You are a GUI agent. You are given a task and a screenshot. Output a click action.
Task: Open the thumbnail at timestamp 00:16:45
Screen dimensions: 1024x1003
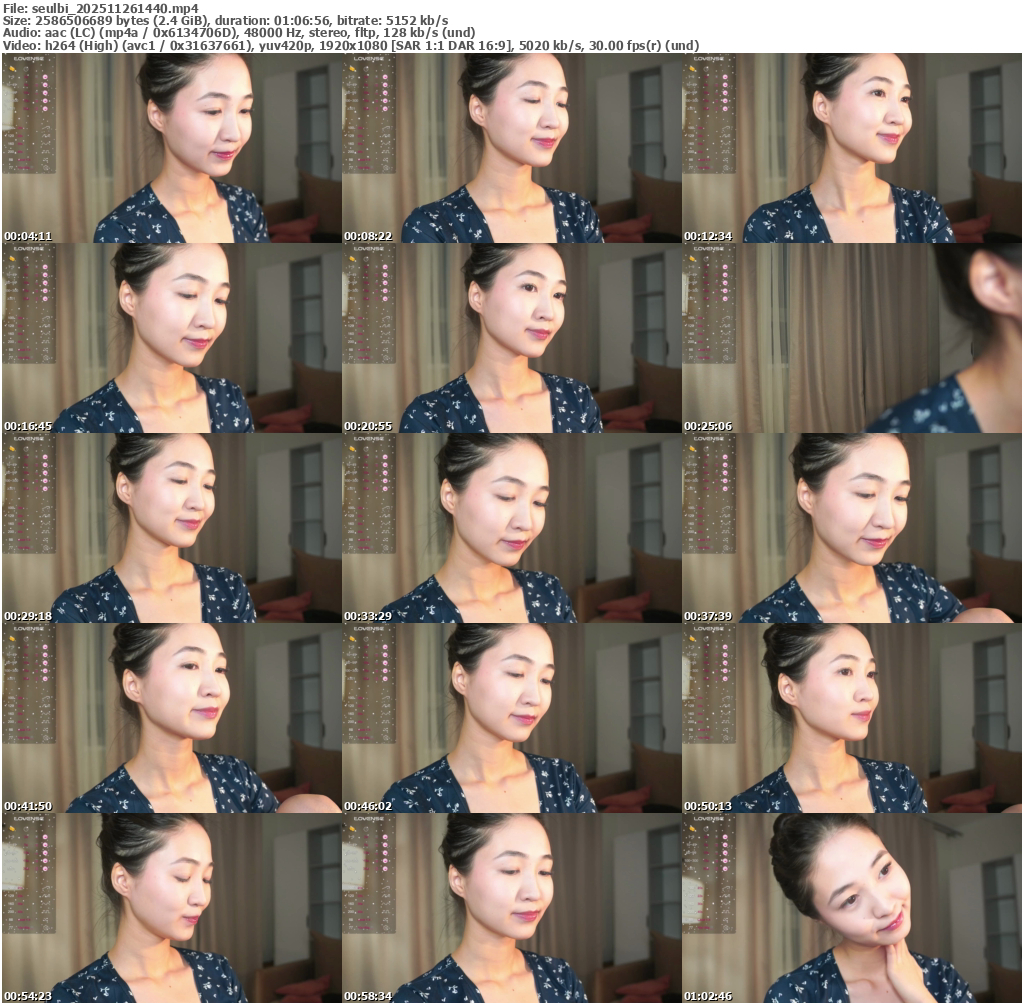tap(172, 338)
